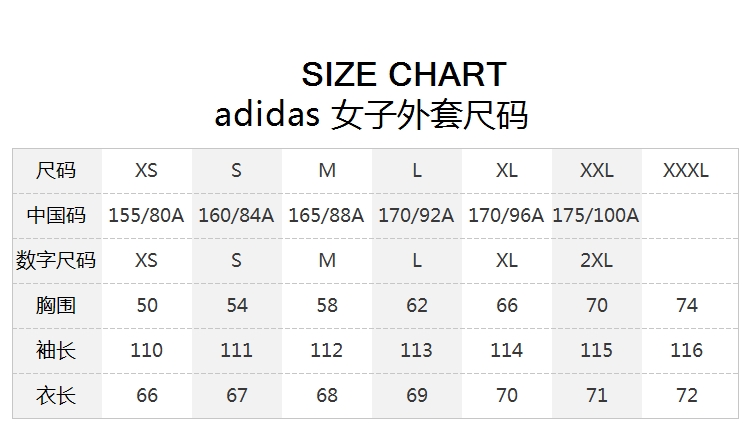The height and width of the screenshot is (430, 750).
Task: Select the XXL size header
Action: pyautogui.click(x=596, y=170)
